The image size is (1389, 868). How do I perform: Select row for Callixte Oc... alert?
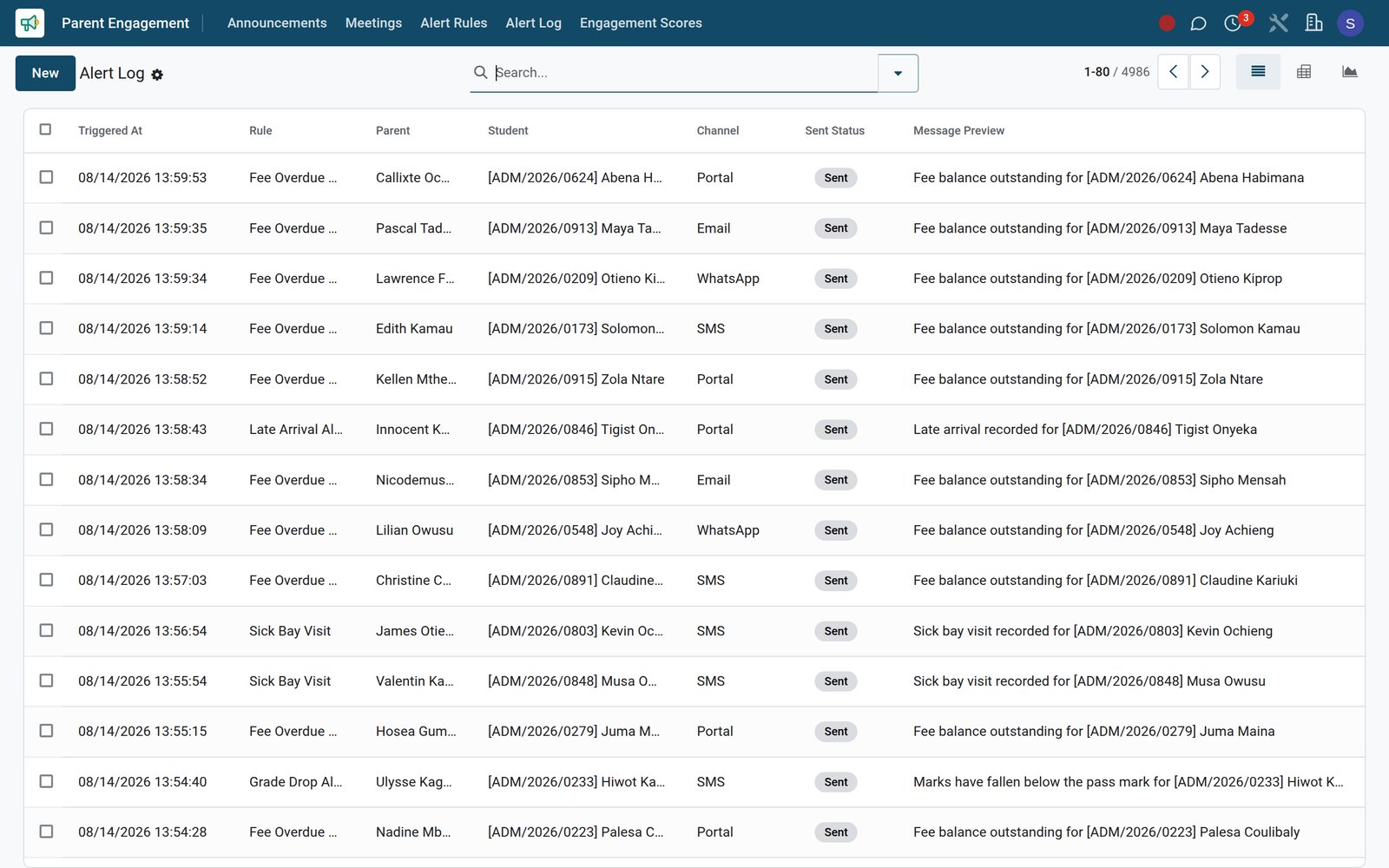tap(46, 177)
